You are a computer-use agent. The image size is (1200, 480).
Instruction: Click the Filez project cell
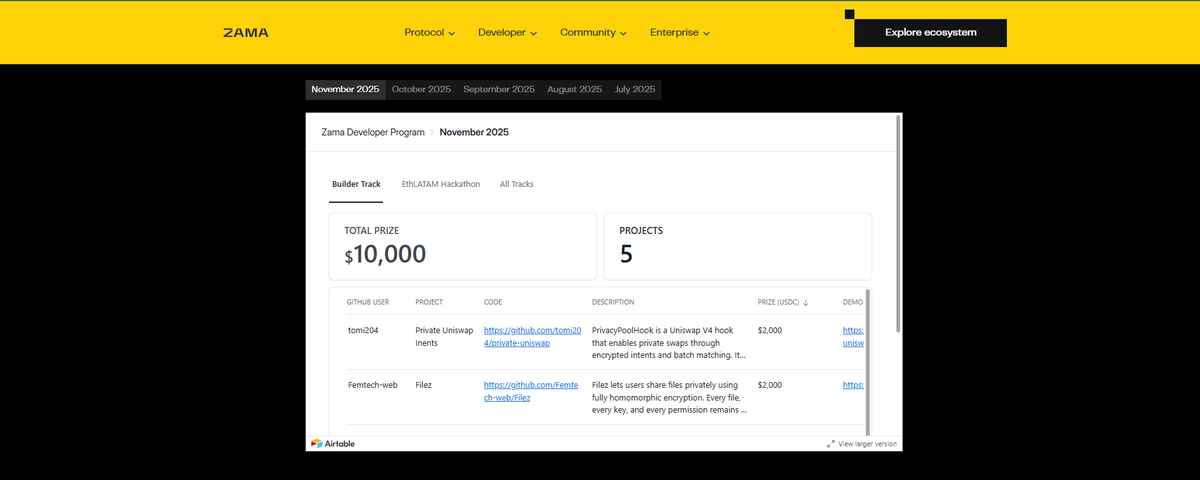coord(424,384)
